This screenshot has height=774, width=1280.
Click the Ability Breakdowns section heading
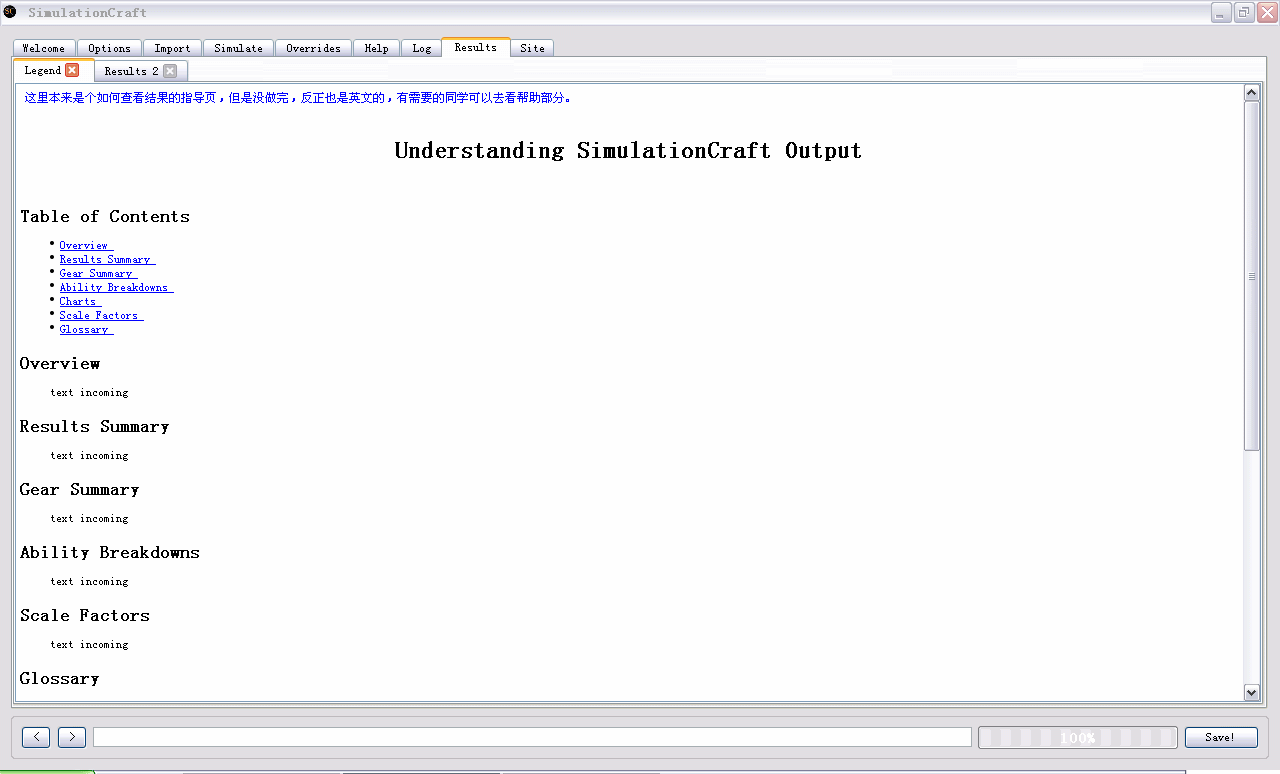pos(110,553)
